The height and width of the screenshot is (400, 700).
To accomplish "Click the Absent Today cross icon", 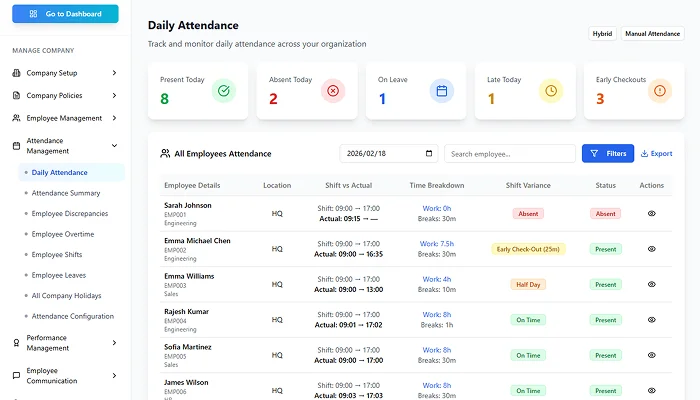I will coord(333,91).
